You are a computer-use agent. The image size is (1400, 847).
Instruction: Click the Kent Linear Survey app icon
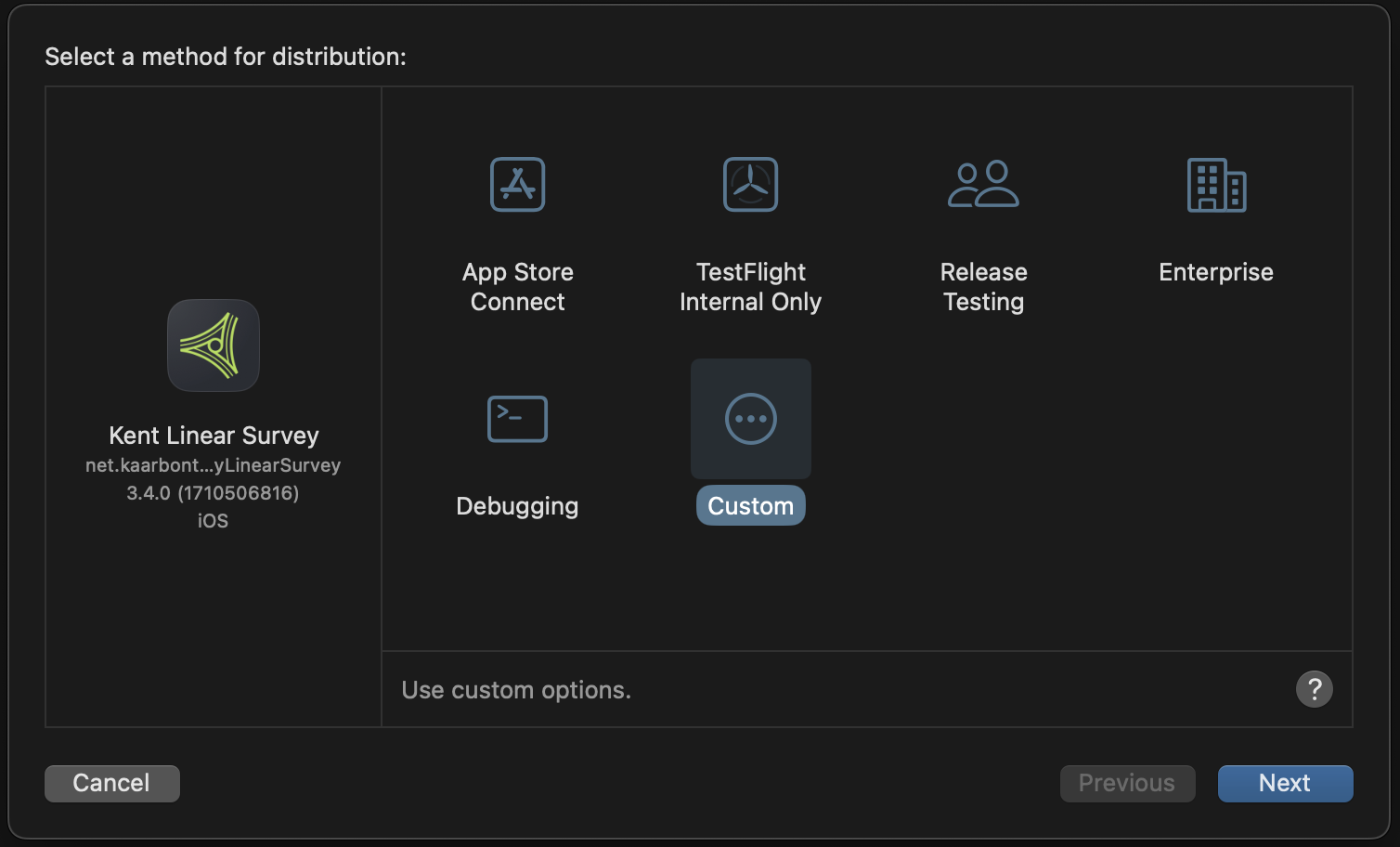point(213,345)
